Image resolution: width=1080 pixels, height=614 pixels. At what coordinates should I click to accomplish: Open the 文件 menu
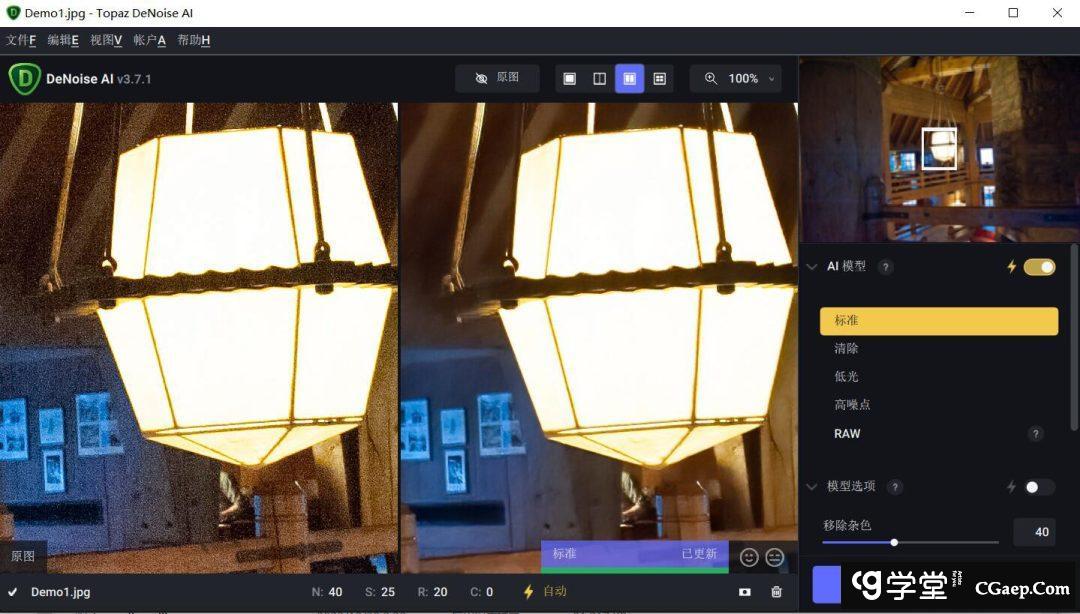tap(21, 40)
